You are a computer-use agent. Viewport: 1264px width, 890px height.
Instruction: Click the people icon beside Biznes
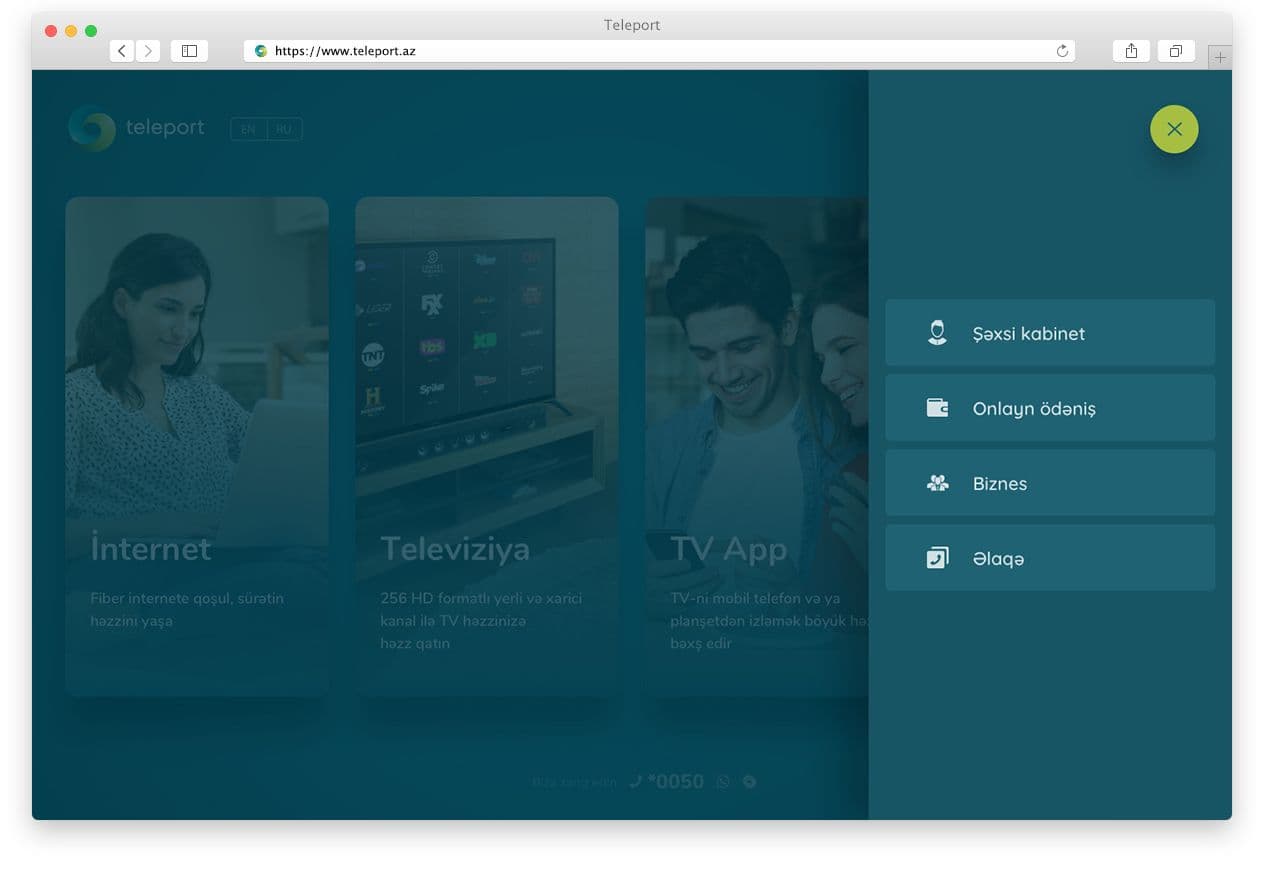pyautogui.click(x=937, y=483)
